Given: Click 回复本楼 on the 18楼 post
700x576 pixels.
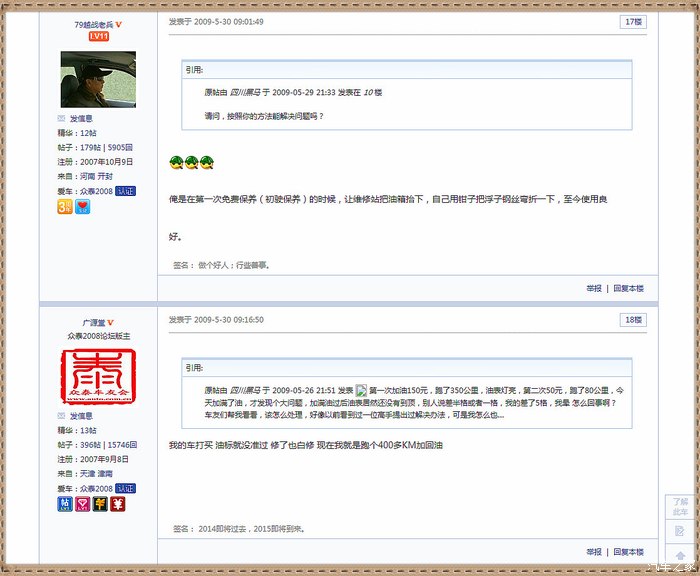Looking at the screenshot, I should pyautogui.click(x=628, y=551).
